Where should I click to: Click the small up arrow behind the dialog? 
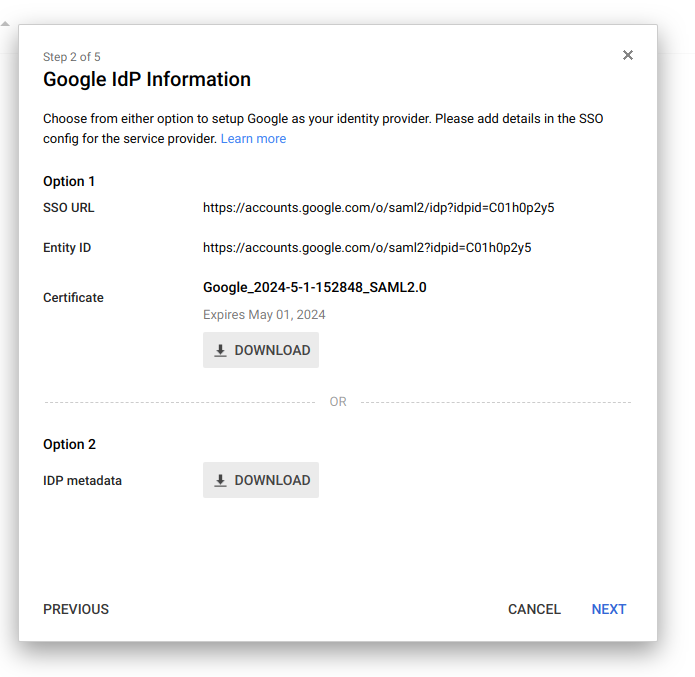[5, 23]
